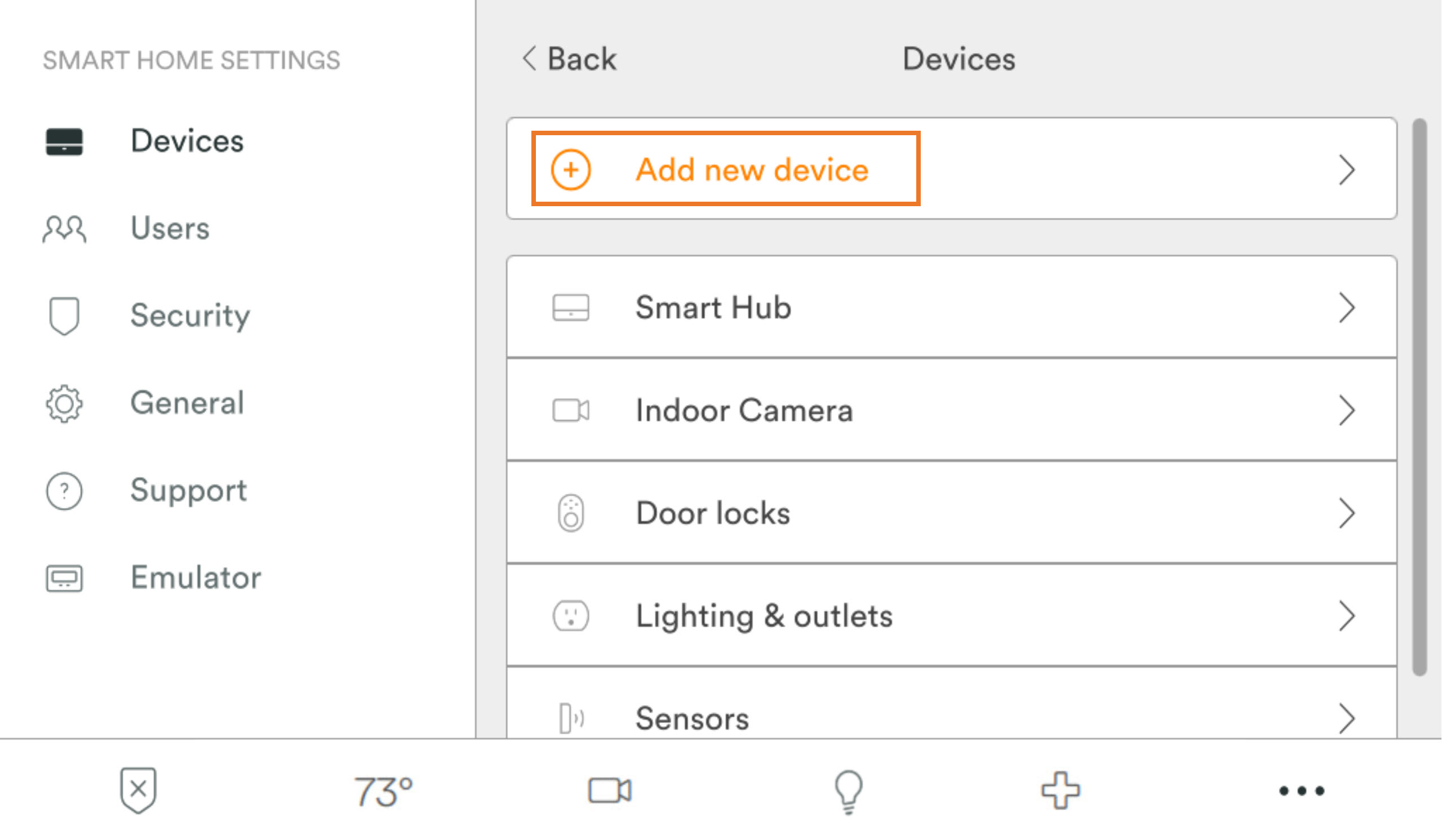Click Add new device
This screenshot has width=1442, height=840.
[724, 170]
